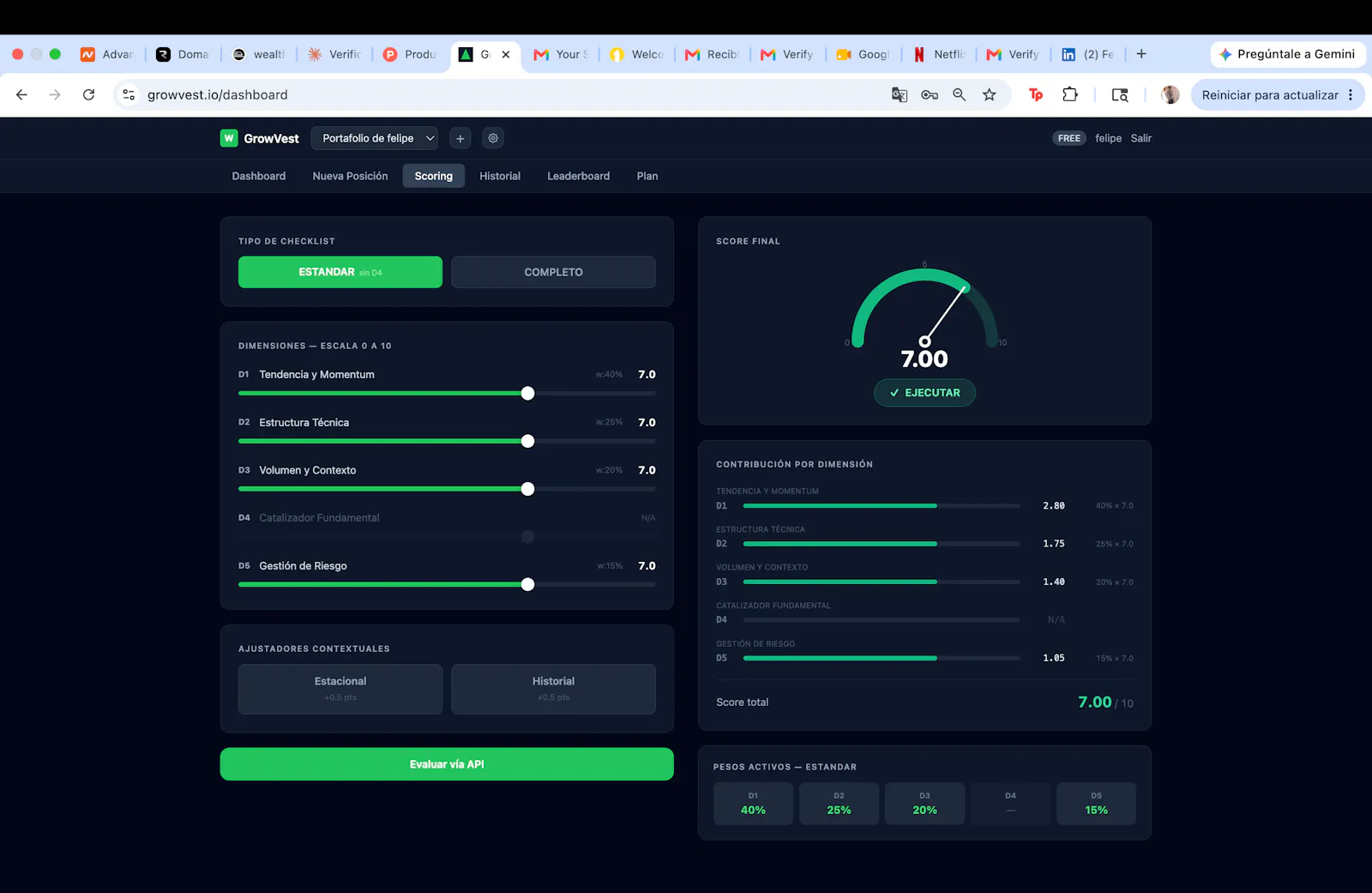
Task: Click the D2 Estructura Técnica slider handle
Action: coord(528,441)
